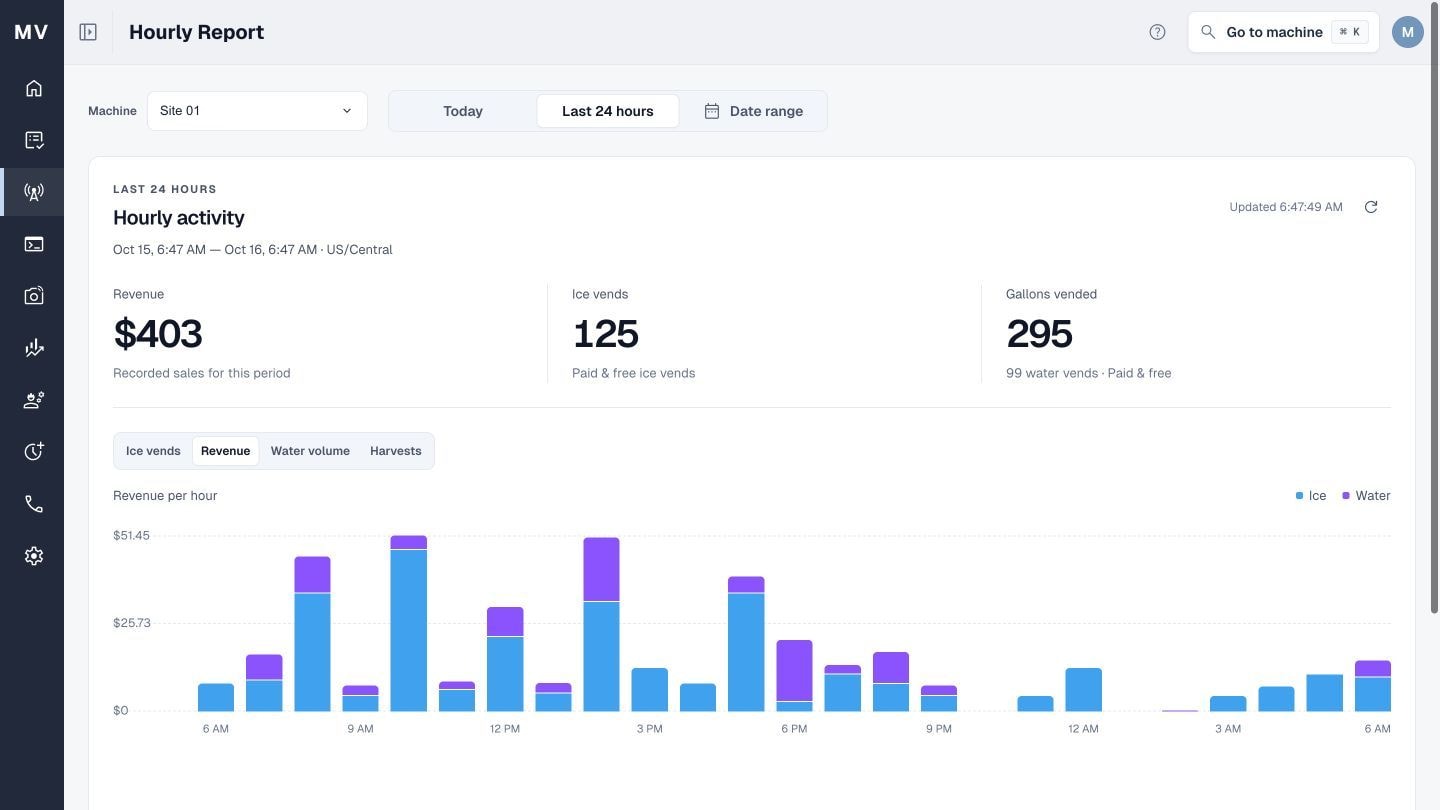Switch to Today time range
This screenshot has width=1440, height=810.
pyautogui.click(x=463, y=111)
